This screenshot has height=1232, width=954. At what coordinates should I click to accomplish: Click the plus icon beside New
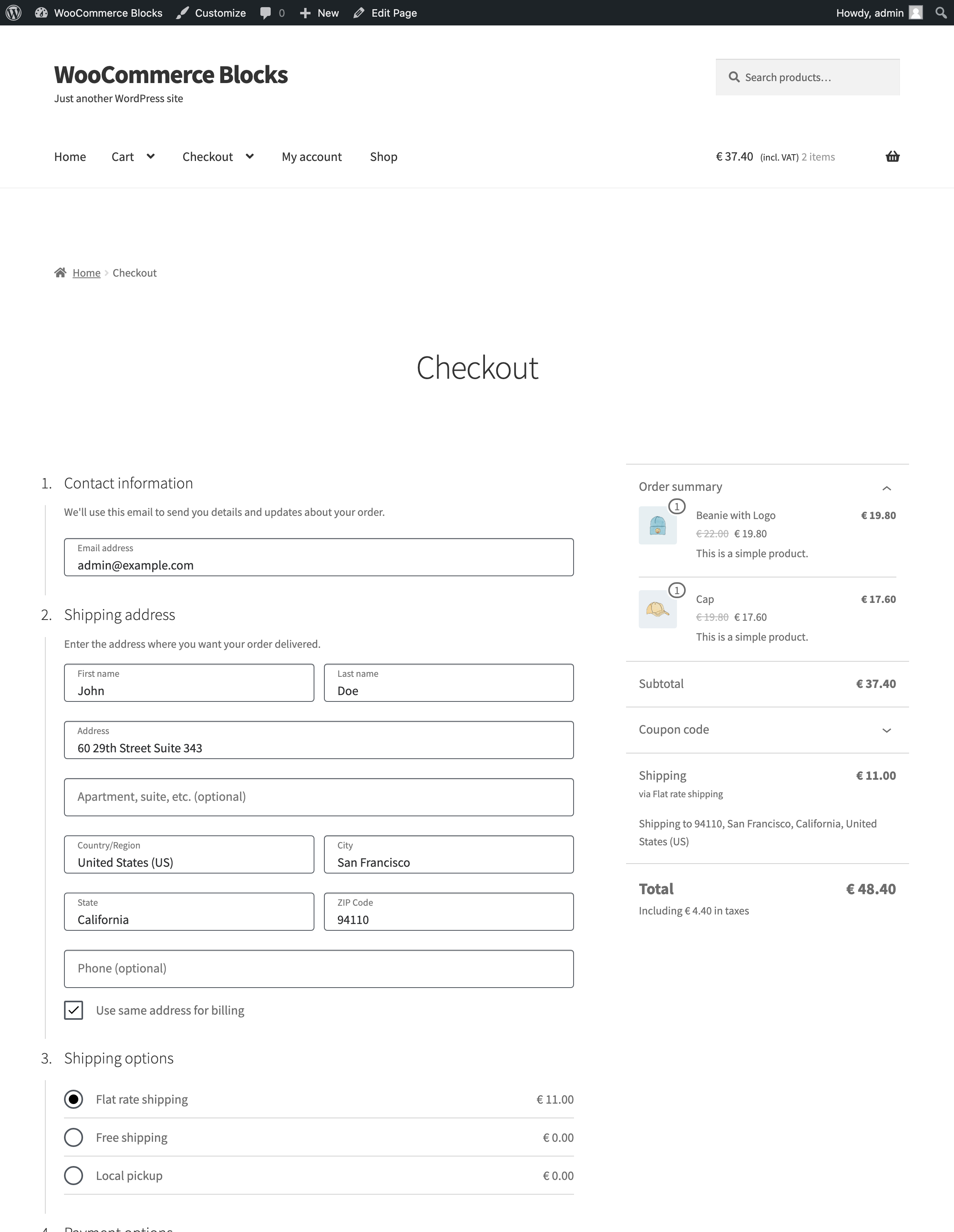tap(305, 13)
